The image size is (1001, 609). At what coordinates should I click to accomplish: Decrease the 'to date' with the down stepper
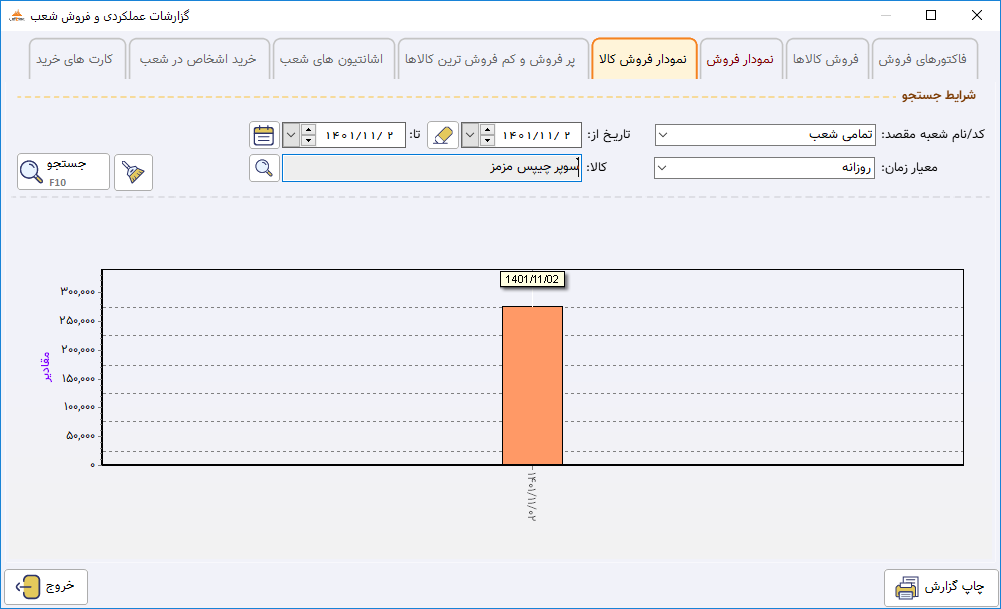pyautogui.click(x=308, y=141)
